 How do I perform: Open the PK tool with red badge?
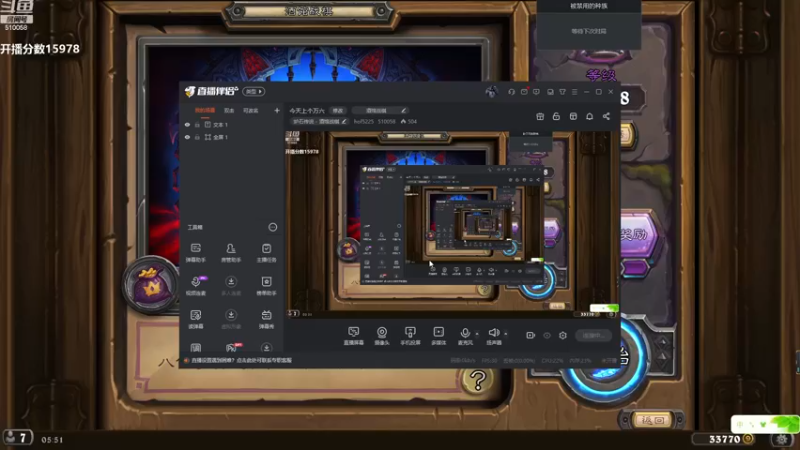tap(232, 347)
